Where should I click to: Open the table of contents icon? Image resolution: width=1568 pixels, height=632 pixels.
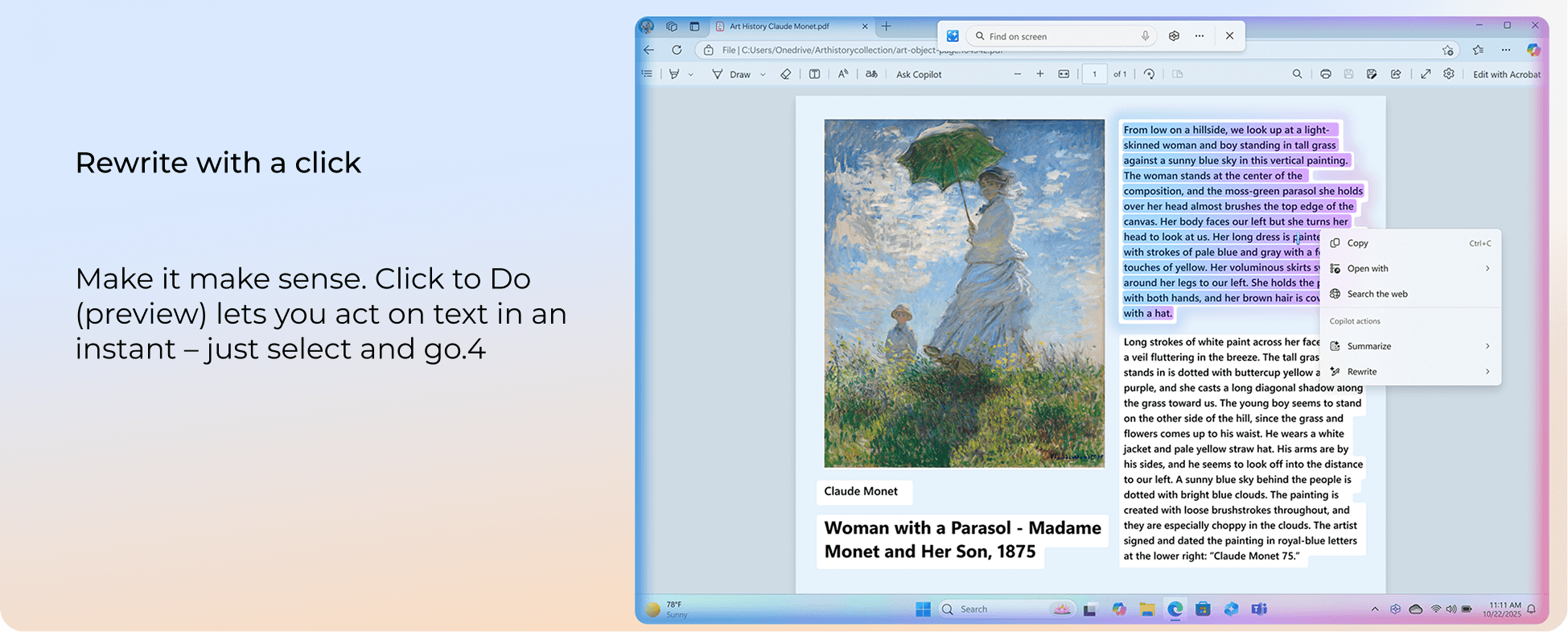tap(647, 74)
